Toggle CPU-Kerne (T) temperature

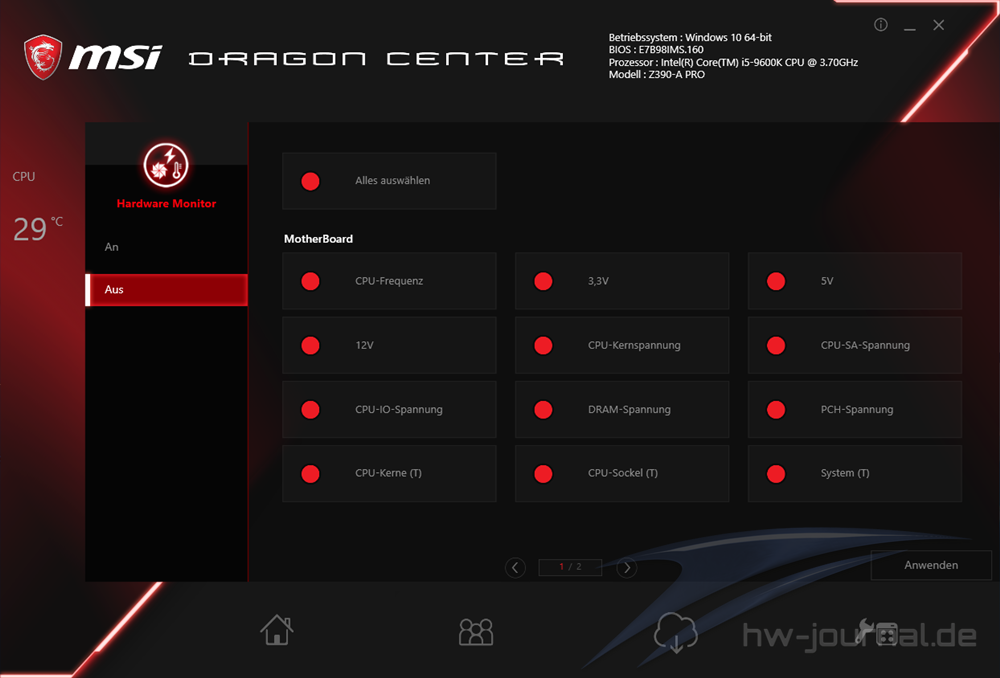pyautogui.click(x=389, y=474)
